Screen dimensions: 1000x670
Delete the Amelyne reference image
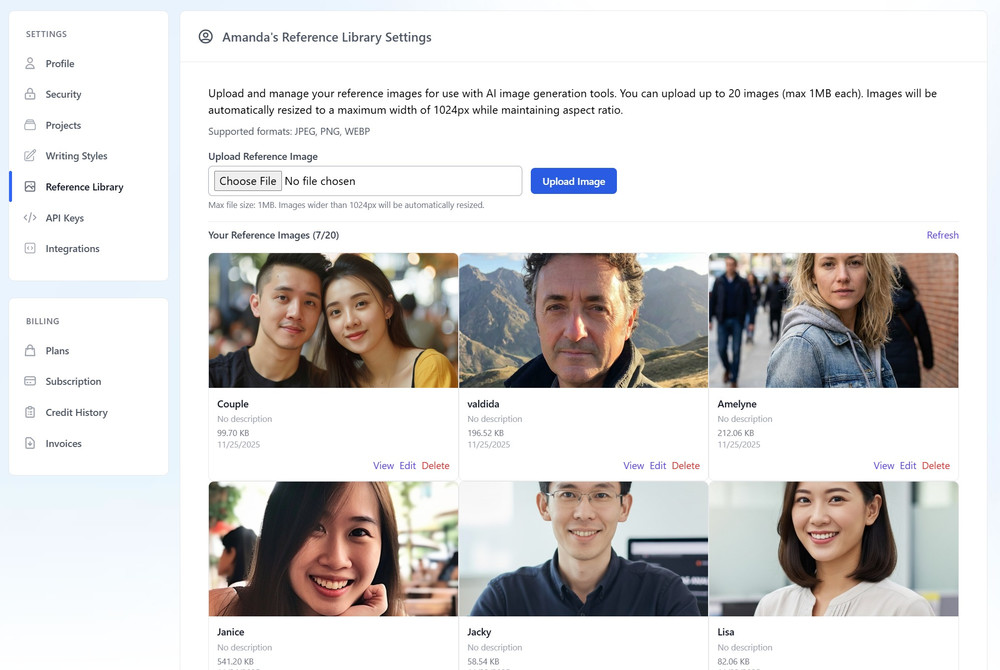click(936, 465)
